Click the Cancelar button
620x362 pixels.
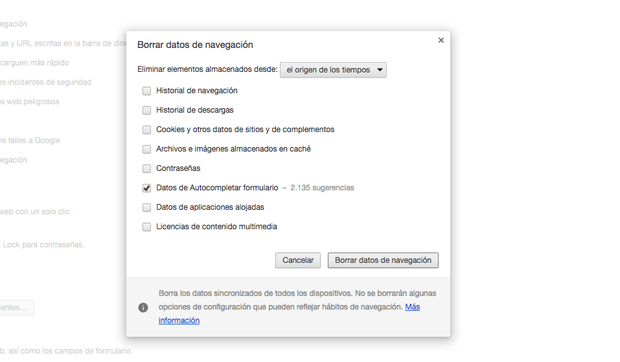click(298, 260)
